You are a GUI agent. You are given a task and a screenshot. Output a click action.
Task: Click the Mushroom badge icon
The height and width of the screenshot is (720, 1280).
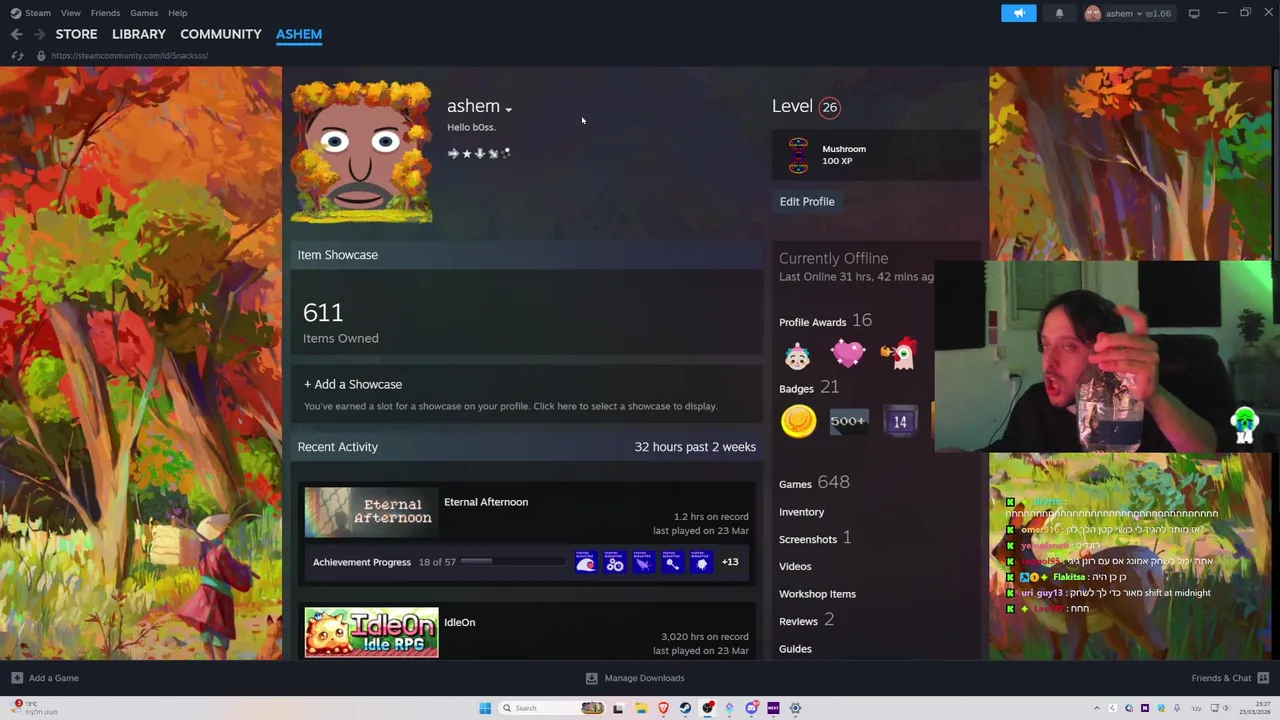coord(798,155)
